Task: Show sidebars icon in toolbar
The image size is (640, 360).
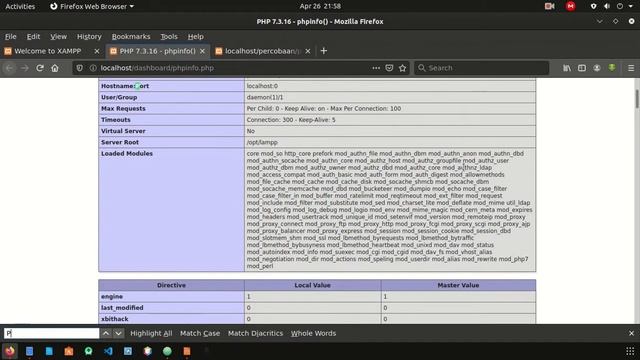Action: (582, 68)
